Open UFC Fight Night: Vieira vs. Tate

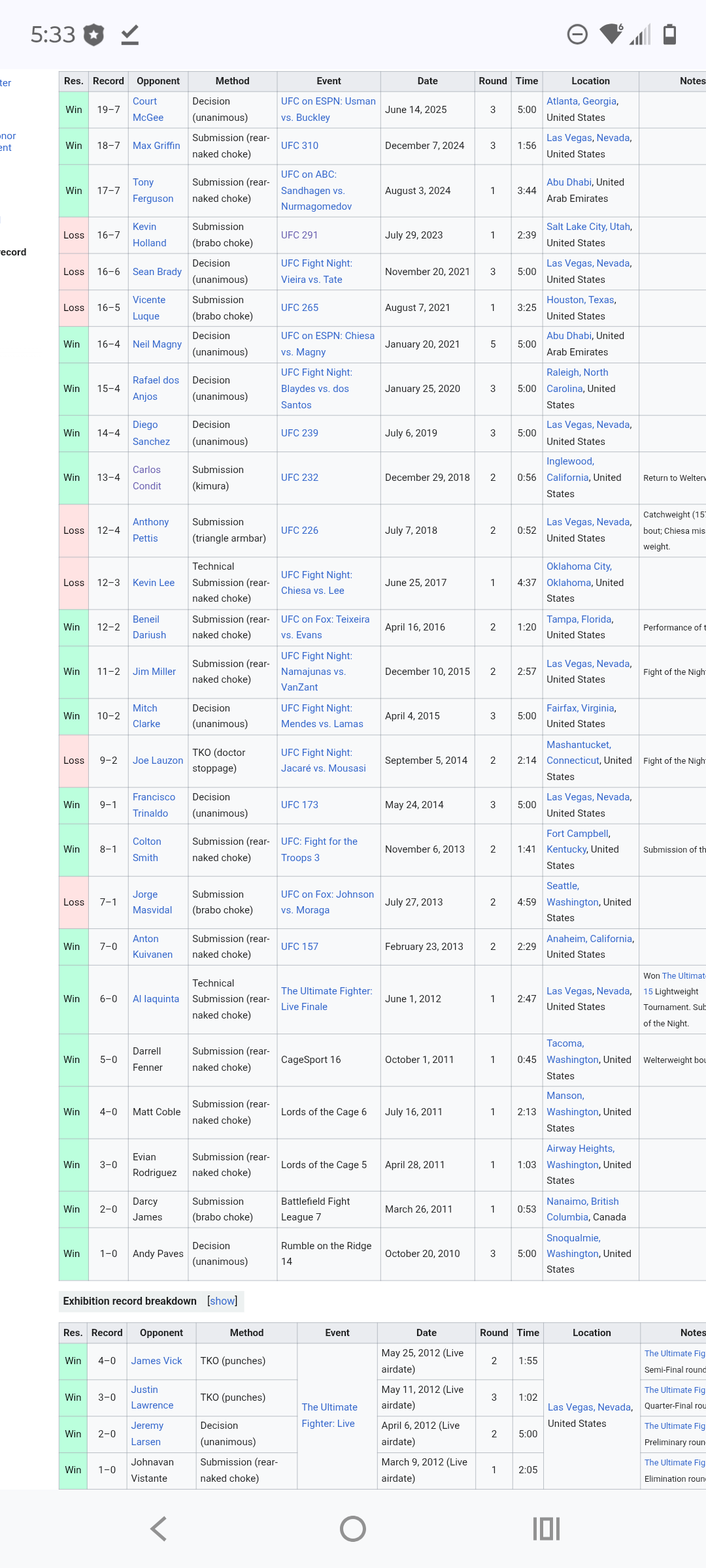pos(316,271)
